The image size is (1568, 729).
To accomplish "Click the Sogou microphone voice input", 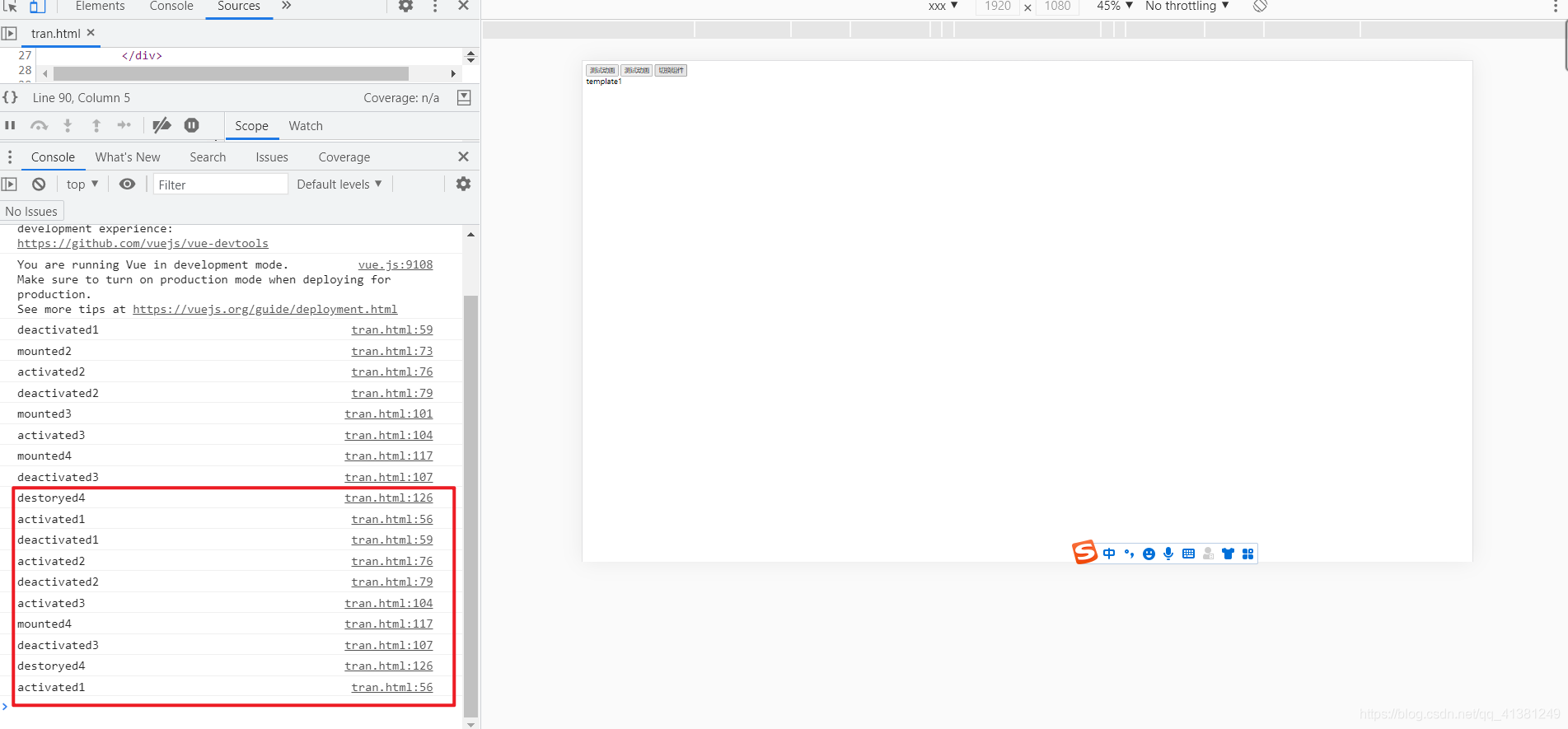I will coord(1168,554).
